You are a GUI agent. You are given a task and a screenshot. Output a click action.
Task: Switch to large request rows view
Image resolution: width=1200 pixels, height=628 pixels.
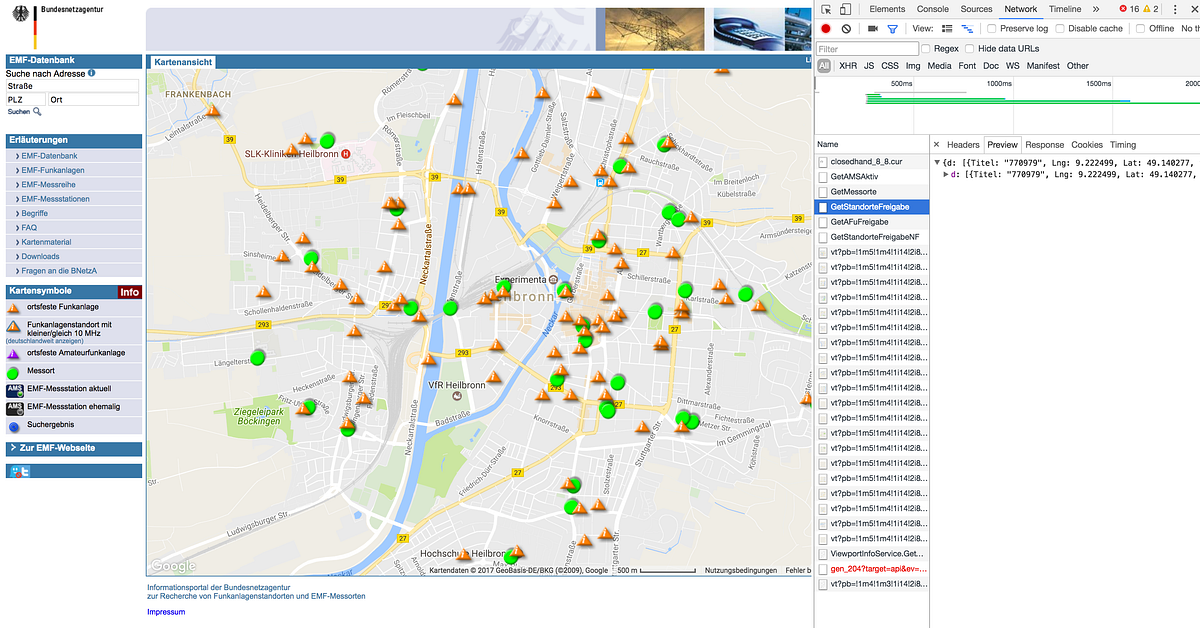click(x=948, y=29)
